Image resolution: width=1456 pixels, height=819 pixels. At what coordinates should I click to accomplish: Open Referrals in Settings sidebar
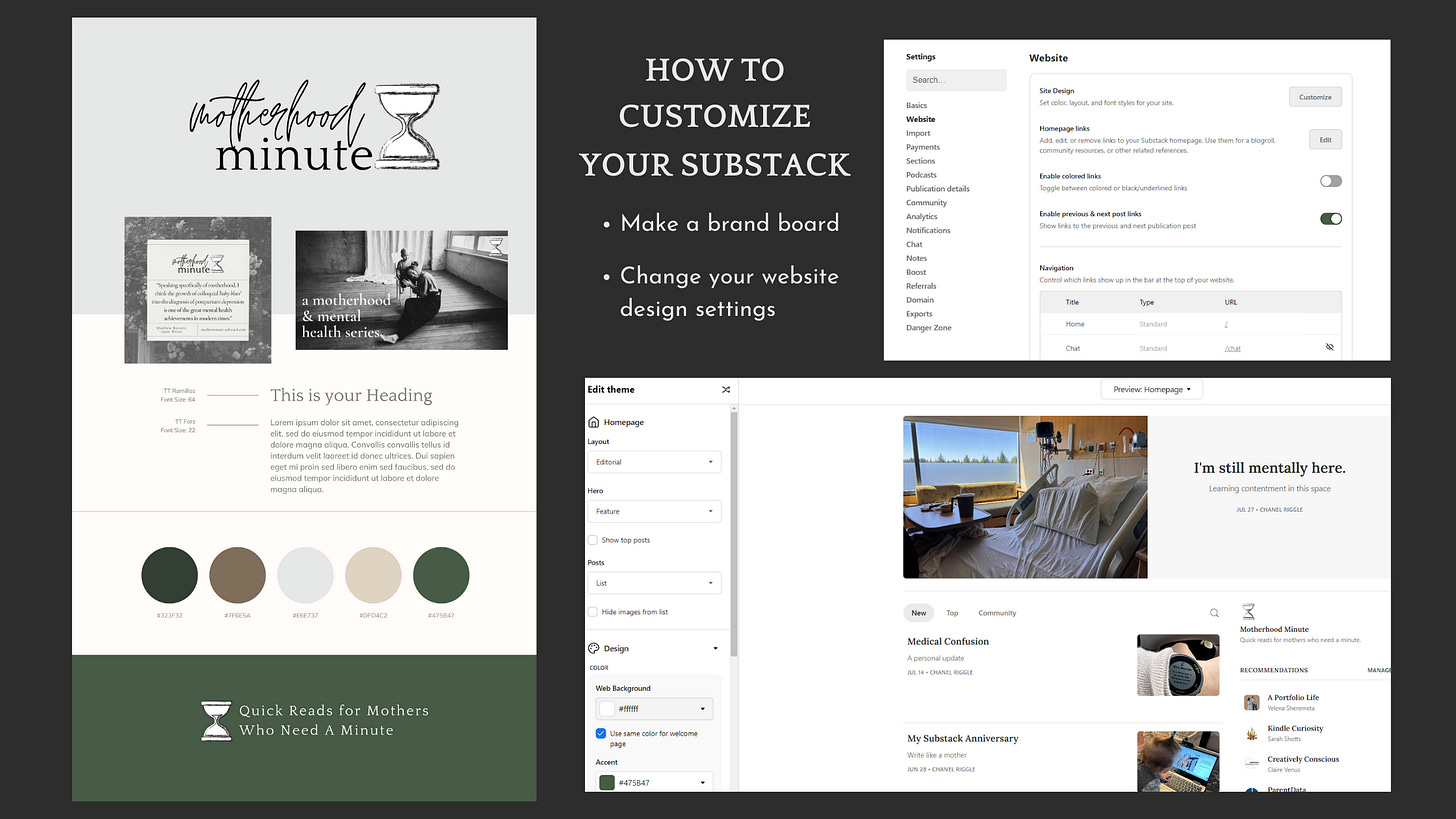click(x=921, y=286)
